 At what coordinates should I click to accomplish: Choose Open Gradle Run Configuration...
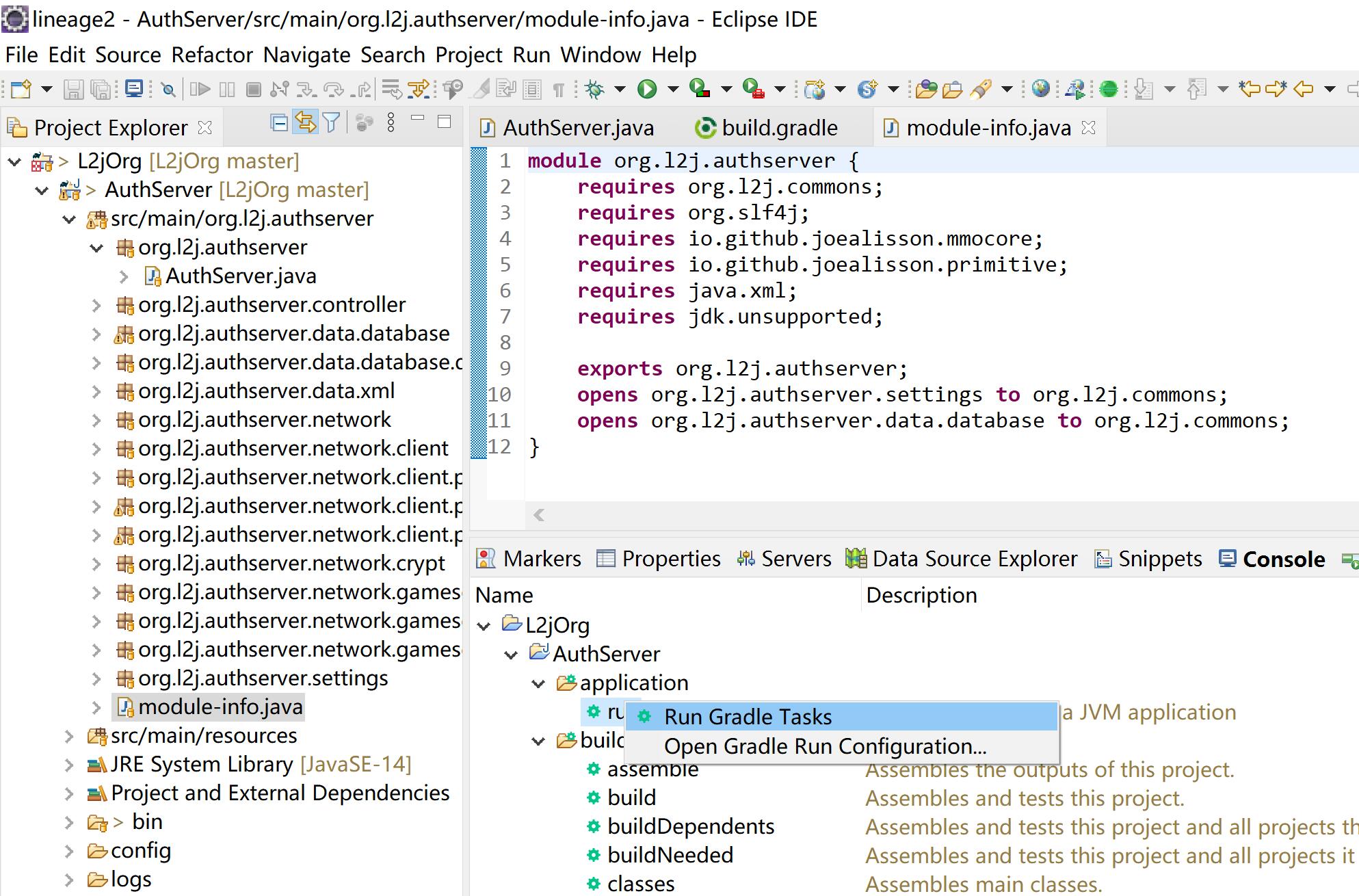(x=841, y=746)
